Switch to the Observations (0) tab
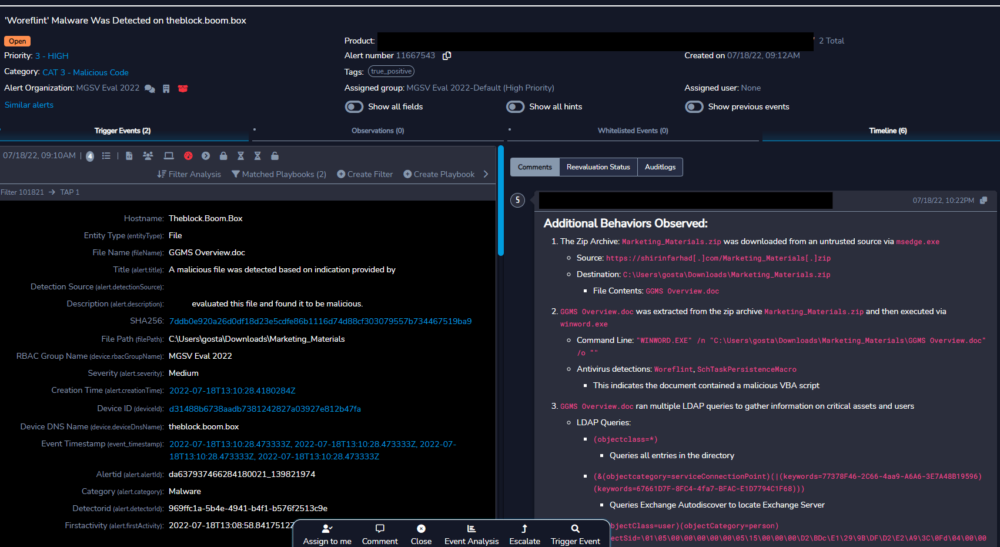Image resolution: width=1000 pixels, height=547 pixels. coord(378,131)
